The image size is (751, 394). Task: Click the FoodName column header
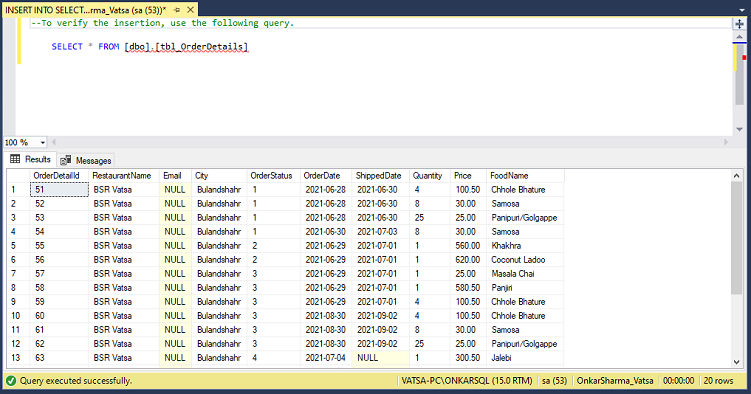525,176
